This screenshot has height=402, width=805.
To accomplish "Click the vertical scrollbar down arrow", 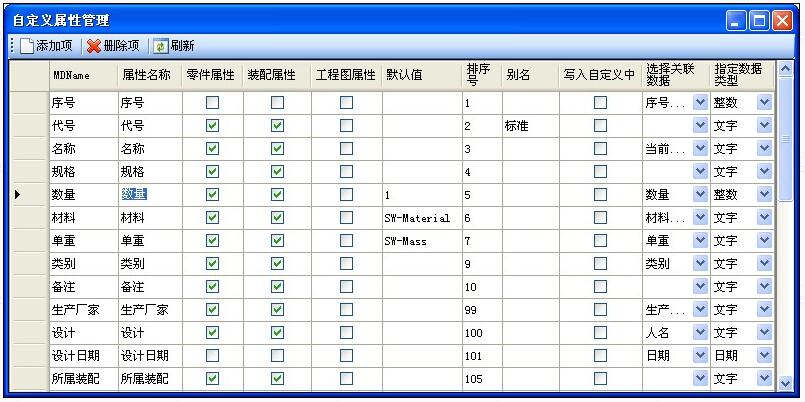I will [x=784, y=382].
